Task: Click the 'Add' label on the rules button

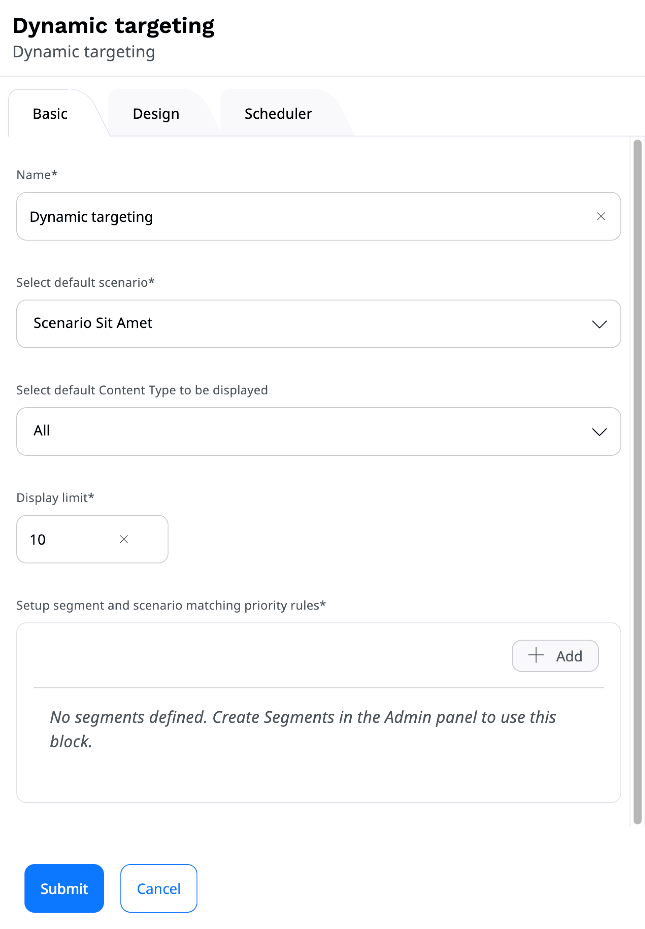Action: pos(569,656)
